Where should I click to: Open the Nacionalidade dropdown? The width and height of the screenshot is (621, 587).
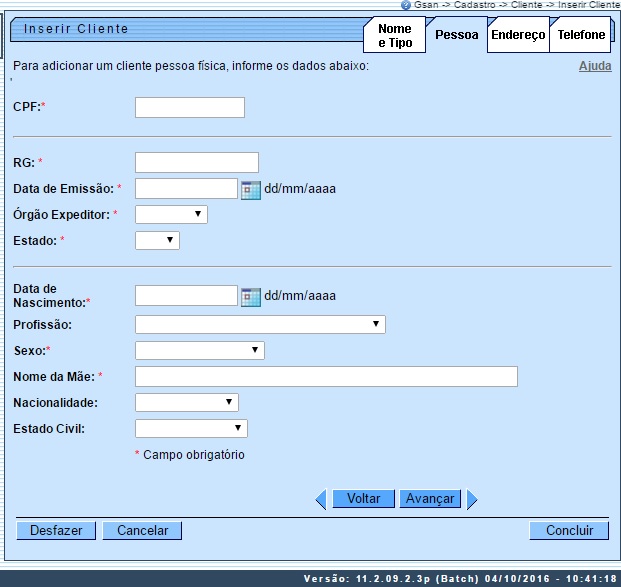(187, 402)
